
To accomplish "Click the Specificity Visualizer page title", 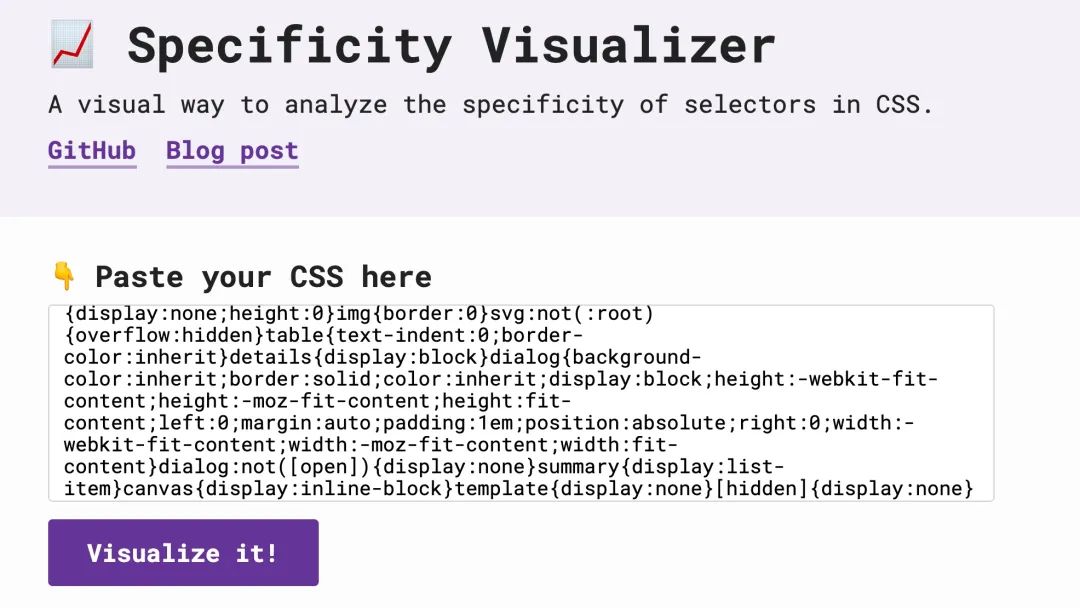I will pos(451,46).
